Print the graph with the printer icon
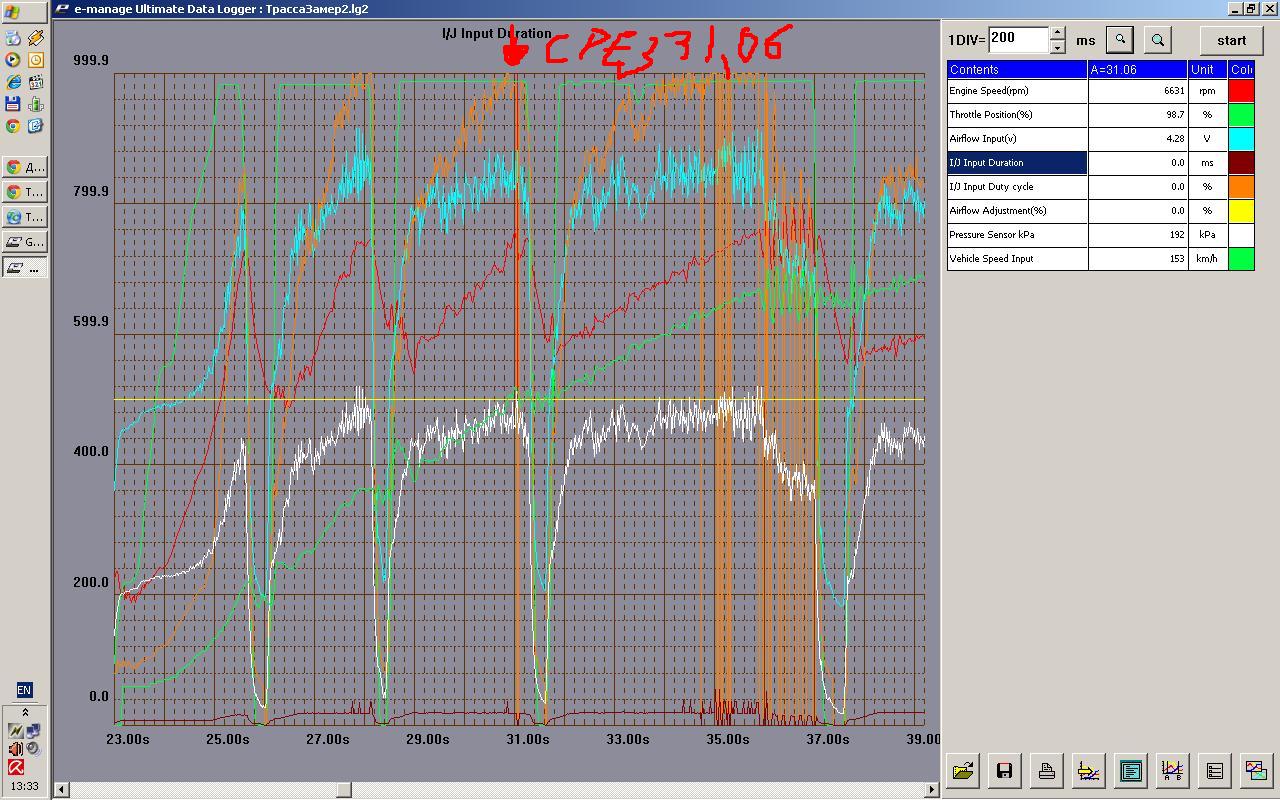 1047,771
